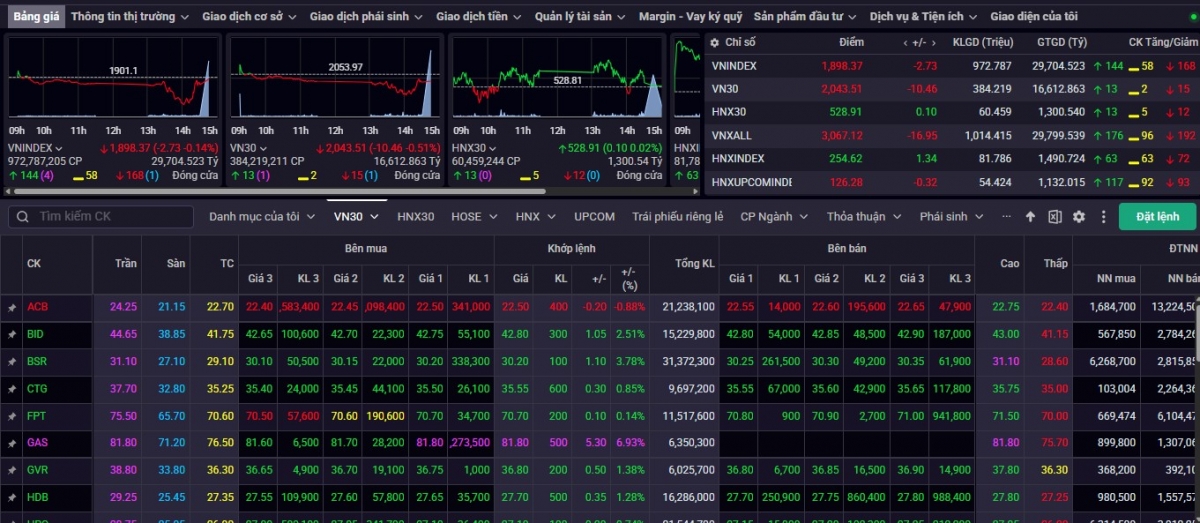Click the GVR ticker symbol

tap(37, 469)
